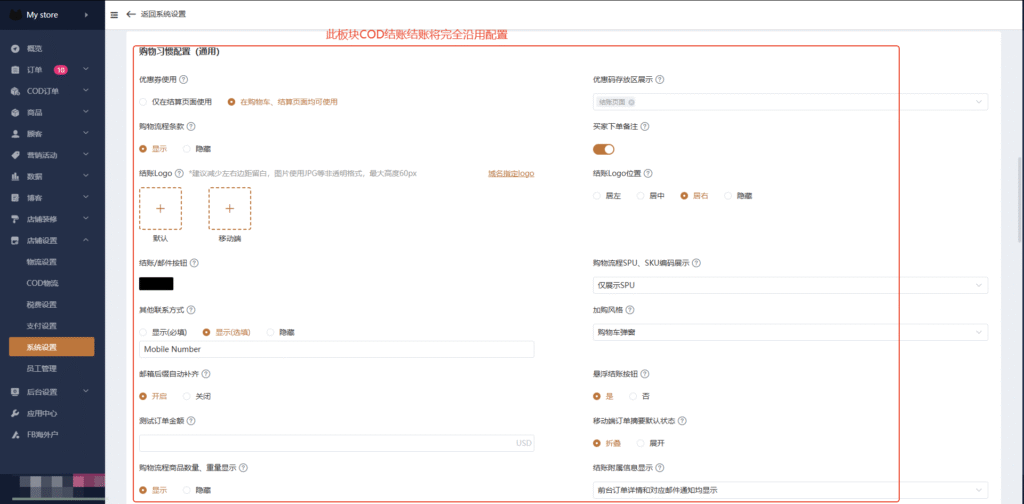1024x504 pixels.
Task: Open the 仅展示SPU dropdown
Action: pyautogui.click(x=790, y=285)
